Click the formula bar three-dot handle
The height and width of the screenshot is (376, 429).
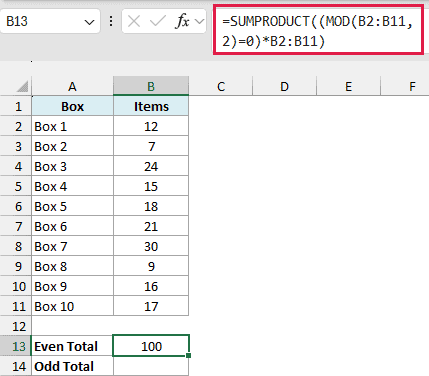pos(111,22)
